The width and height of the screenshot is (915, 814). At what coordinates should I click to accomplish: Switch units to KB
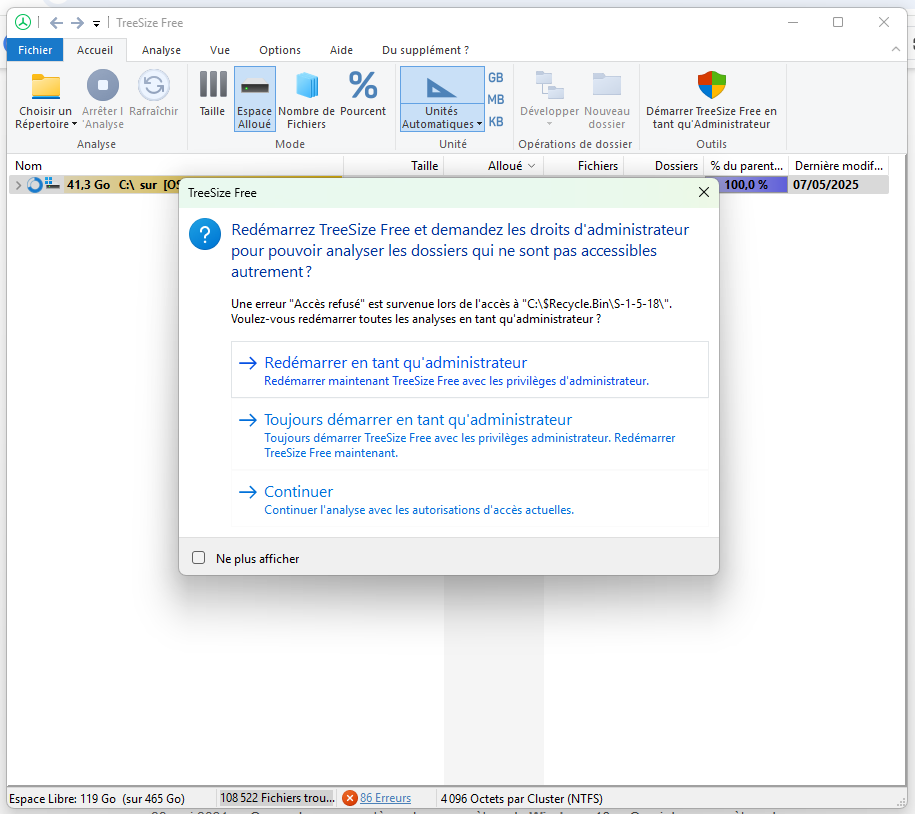pyautogui.click(x=495, y=121)
